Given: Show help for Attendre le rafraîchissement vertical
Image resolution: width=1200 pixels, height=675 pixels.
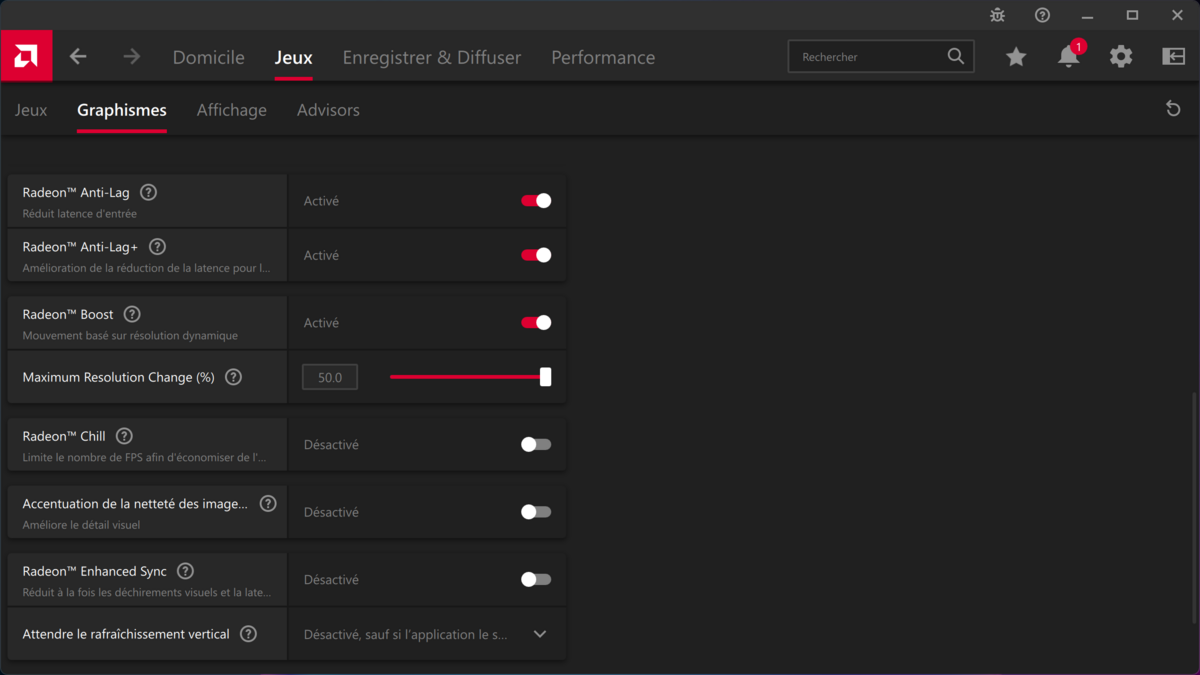Looking at the screenshot, I should [248, 634].
